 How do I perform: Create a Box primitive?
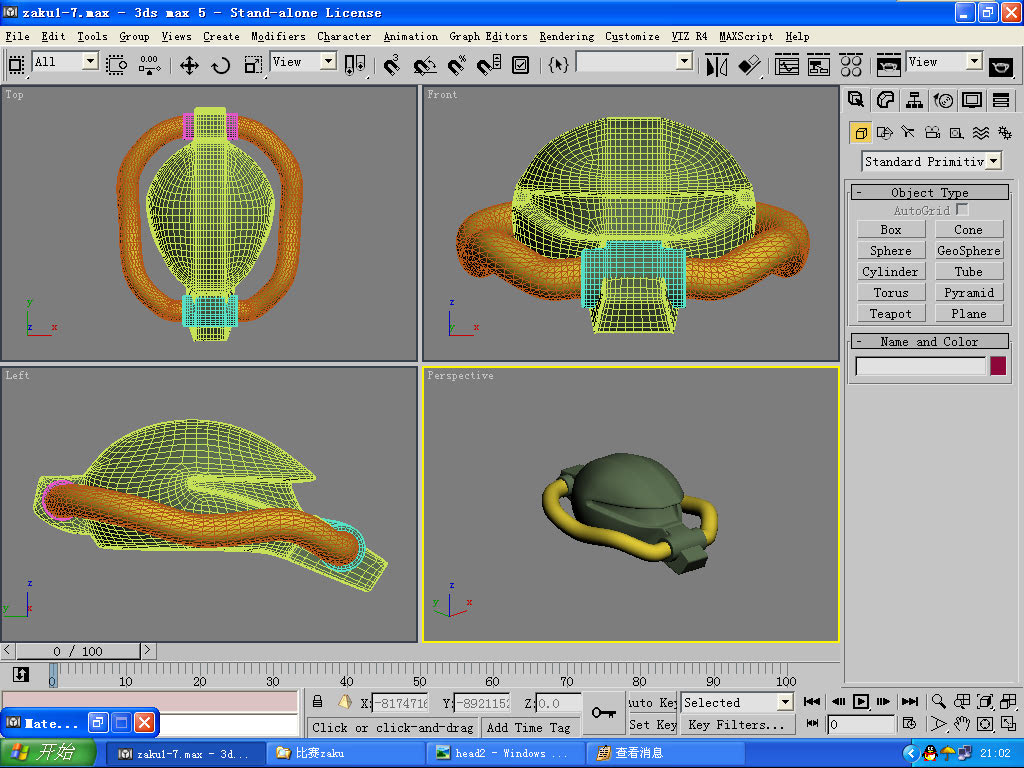(891, 229)
